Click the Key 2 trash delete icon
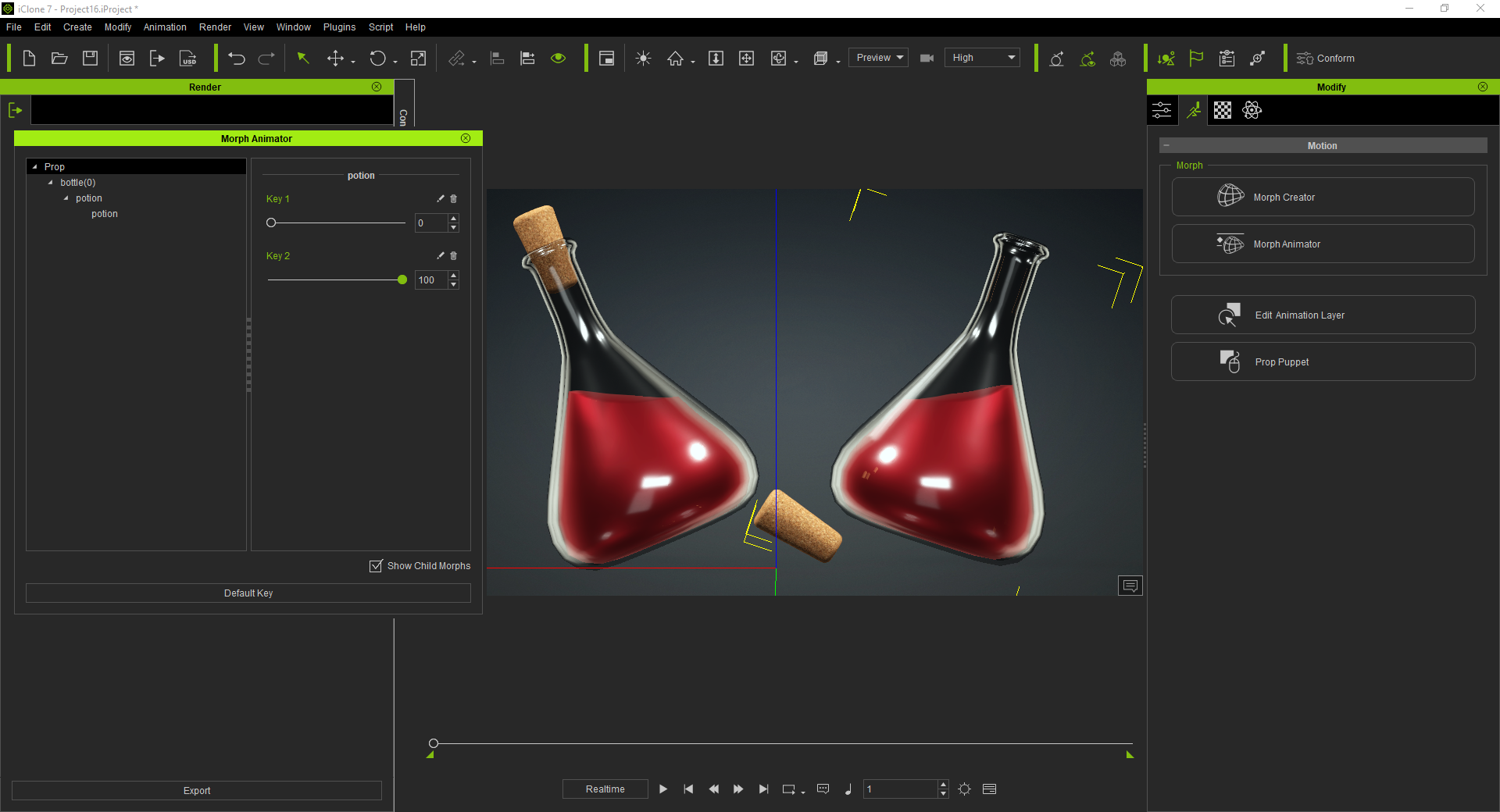 pyautogui.click(x=454, y=256)
